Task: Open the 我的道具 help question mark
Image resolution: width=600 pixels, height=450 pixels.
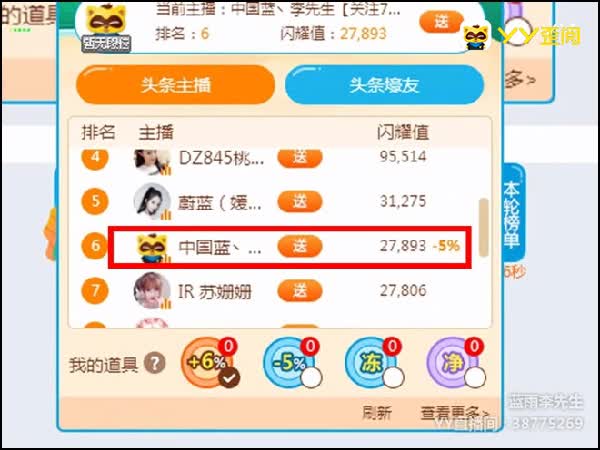Action: pos(155,364)
